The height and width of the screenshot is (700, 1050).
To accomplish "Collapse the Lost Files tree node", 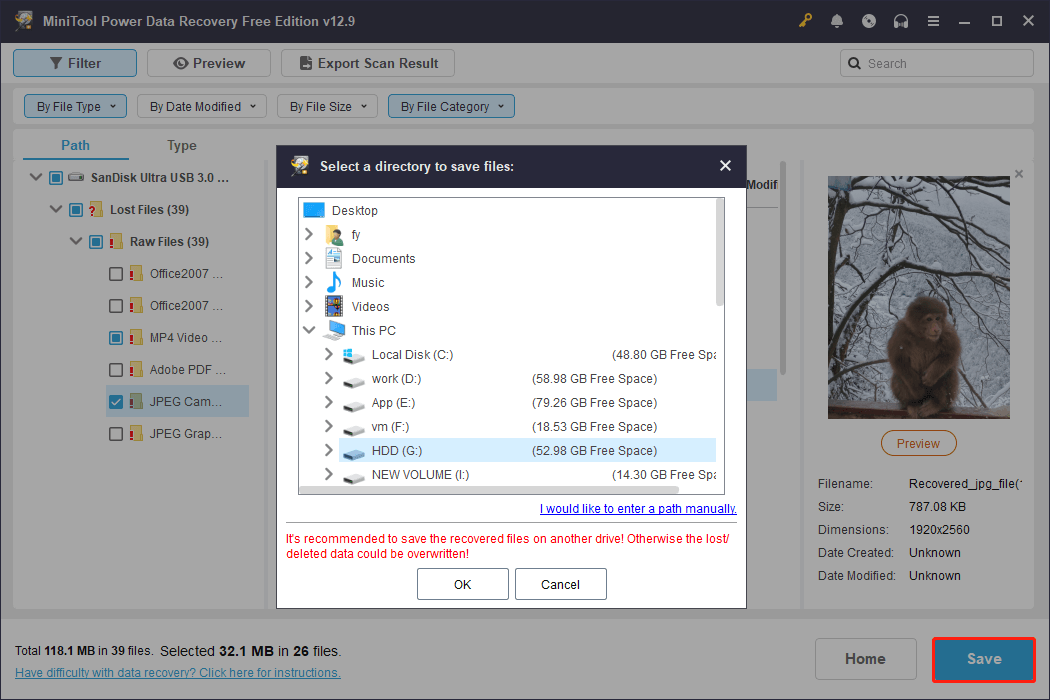I will click(x=56, y=210).
